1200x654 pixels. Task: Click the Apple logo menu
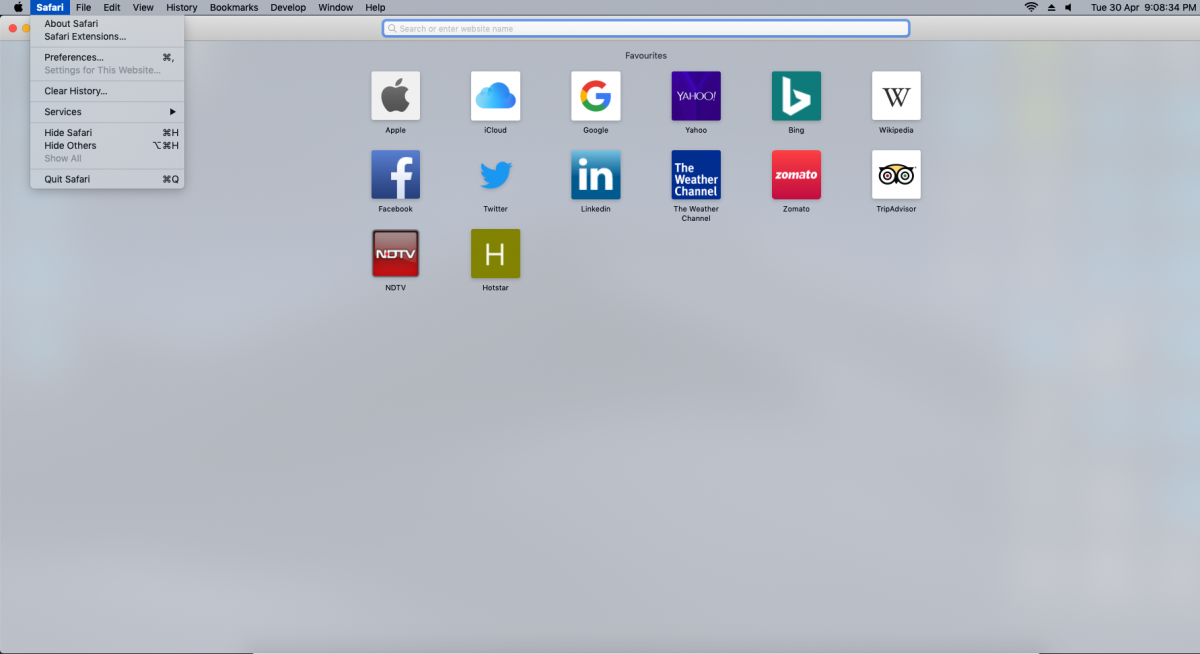(x=17, y=7)
